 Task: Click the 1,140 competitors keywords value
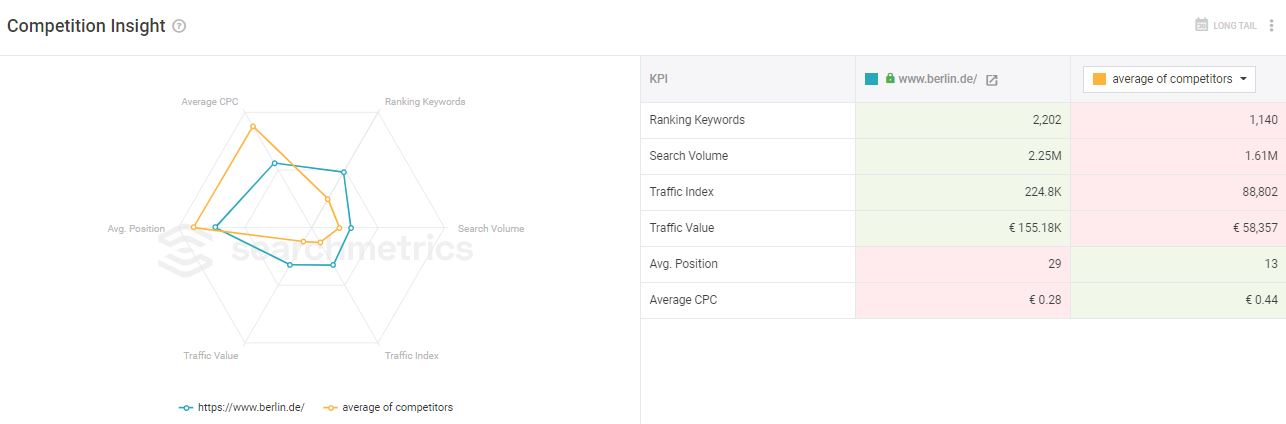coord(1263,120)
